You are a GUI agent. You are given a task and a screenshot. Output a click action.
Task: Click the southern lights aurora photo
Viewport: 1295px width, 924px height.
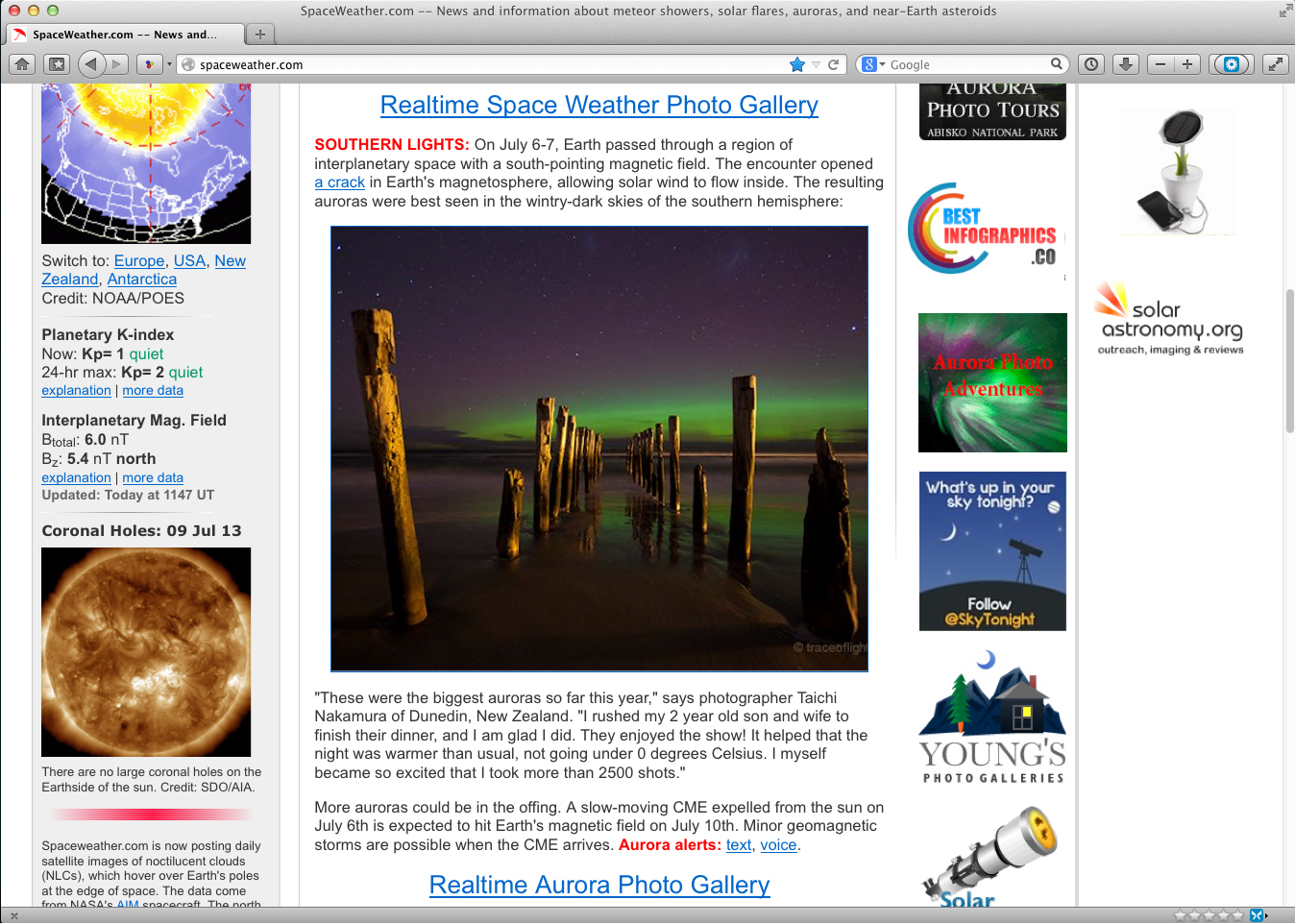click(x=599, y=449)
